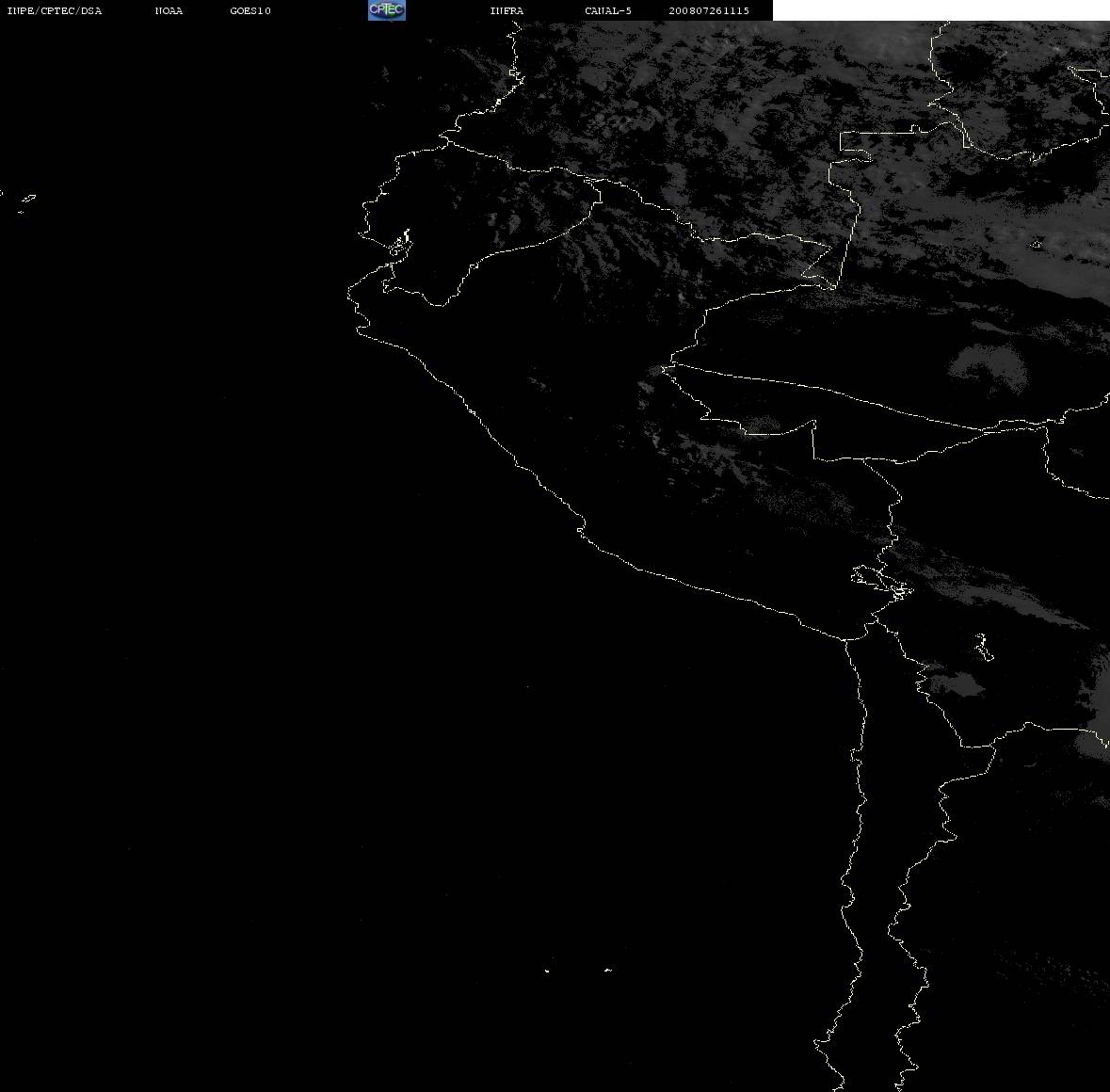Click the Lake Titicaca outline

pyautogui.click(x=881, y=582)
